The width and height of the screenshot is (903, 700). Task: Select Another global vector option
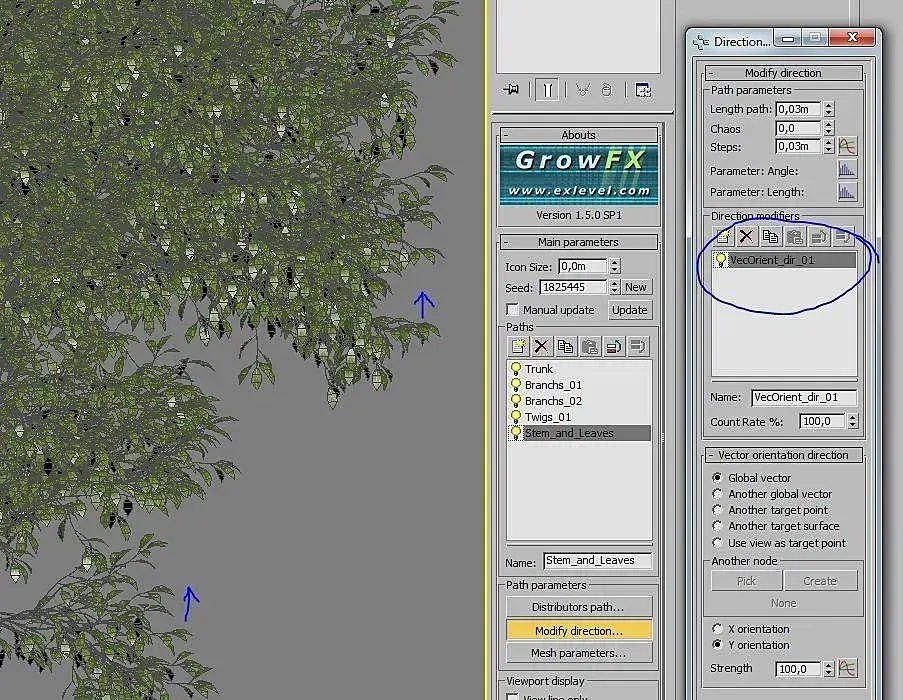717,494
